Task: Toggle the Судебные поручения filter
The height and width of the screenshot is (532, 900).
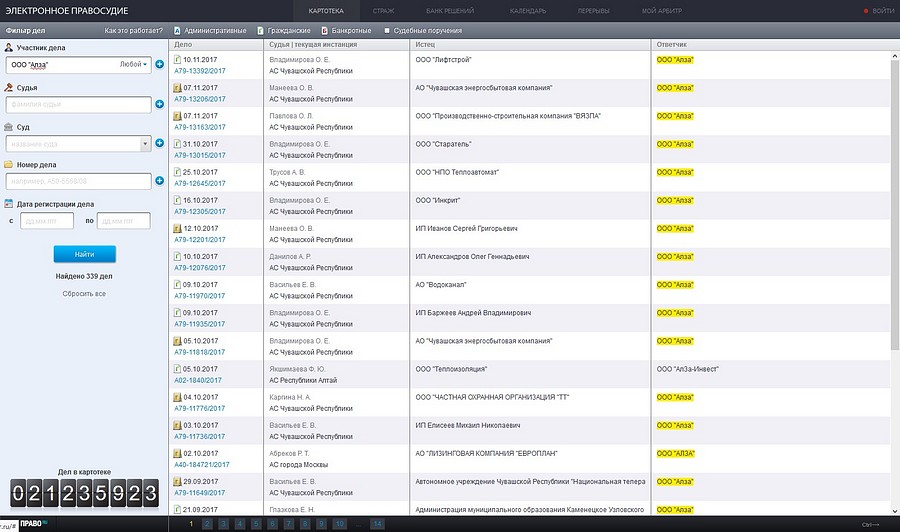Action: point(423,30)
